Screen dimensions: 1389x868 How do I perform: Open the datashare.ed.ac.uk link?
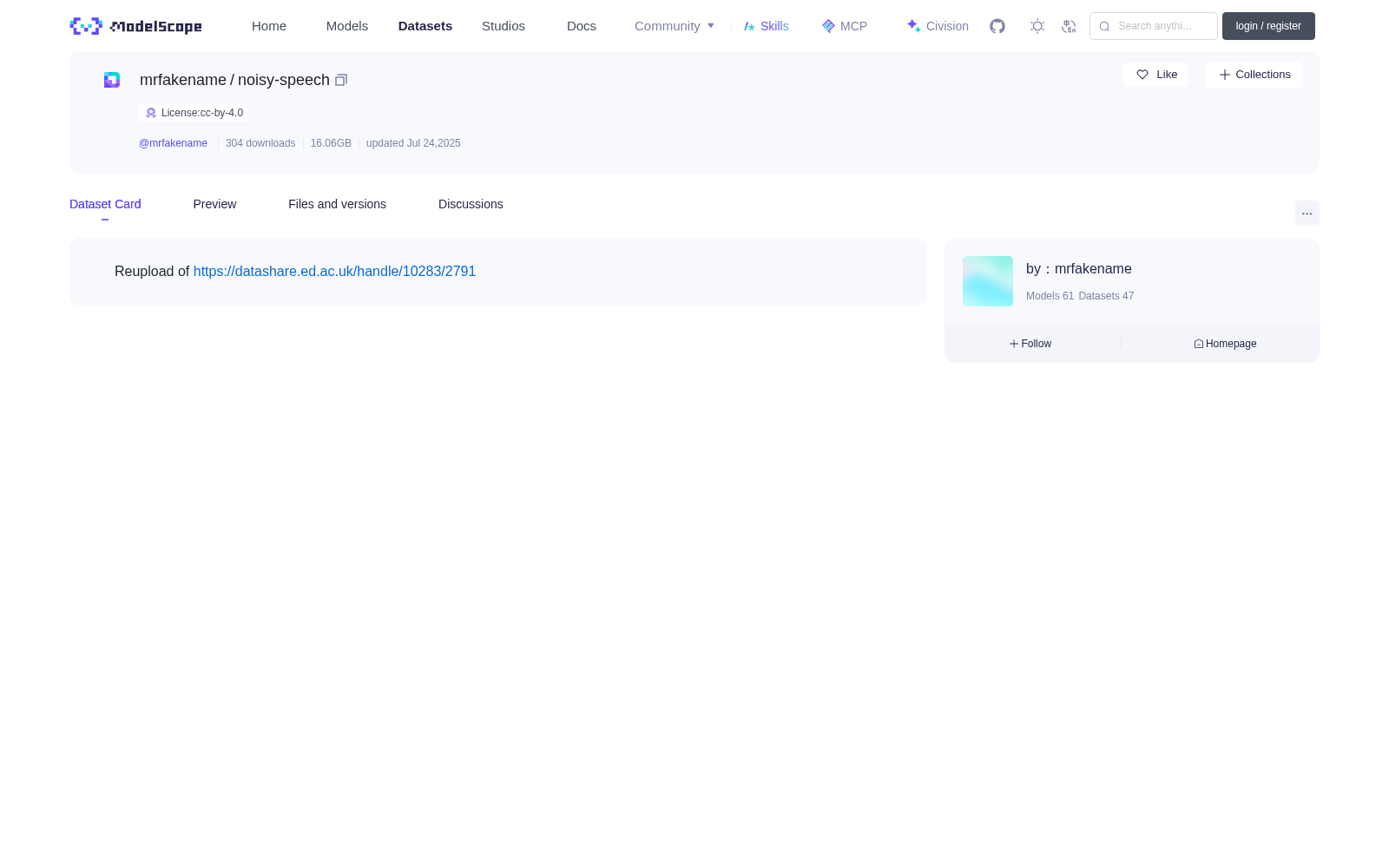(334, 272)
